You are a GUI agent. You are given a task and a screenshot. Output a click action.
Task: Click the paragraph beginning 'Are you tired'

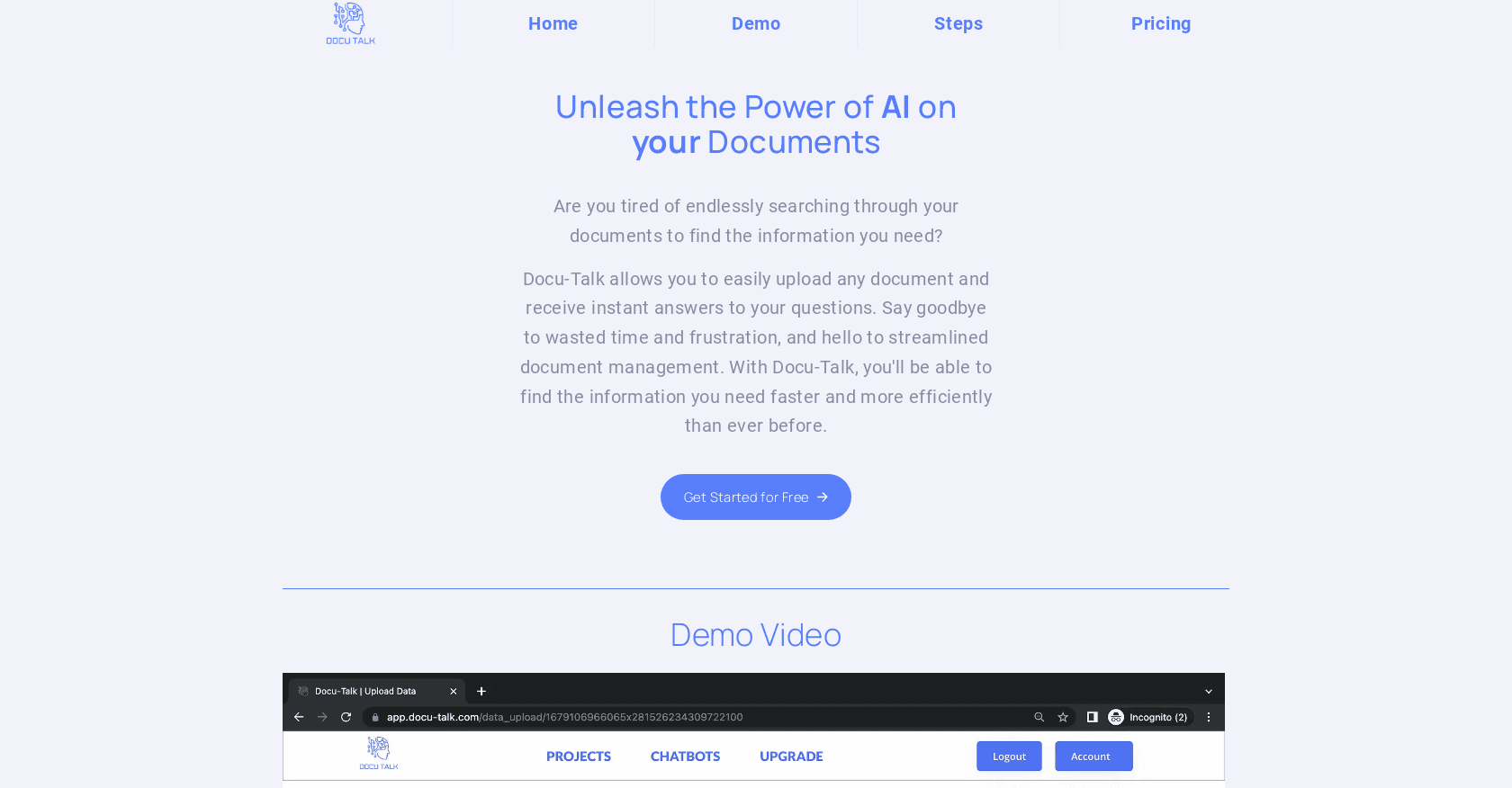click(x=756, y=221)
